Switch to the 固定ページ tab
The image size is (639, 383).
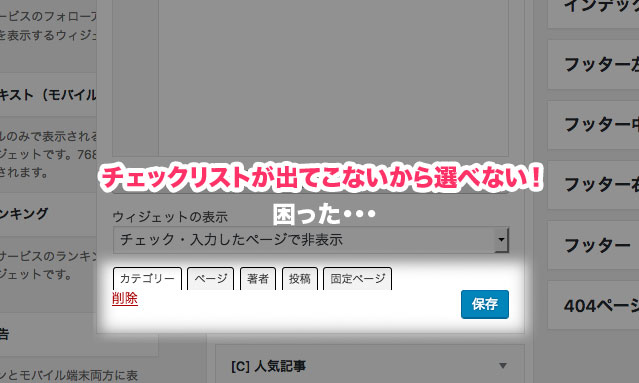coord(357,279)
